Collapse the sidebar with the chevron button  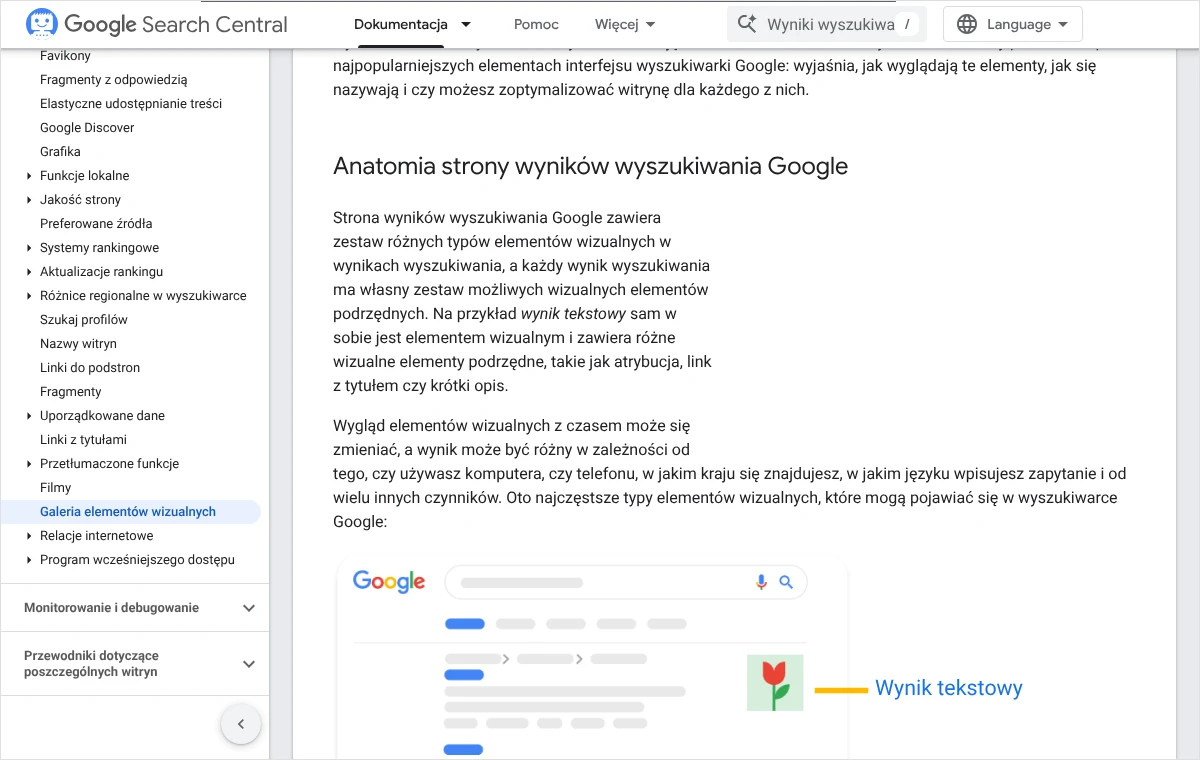[241, 724]
